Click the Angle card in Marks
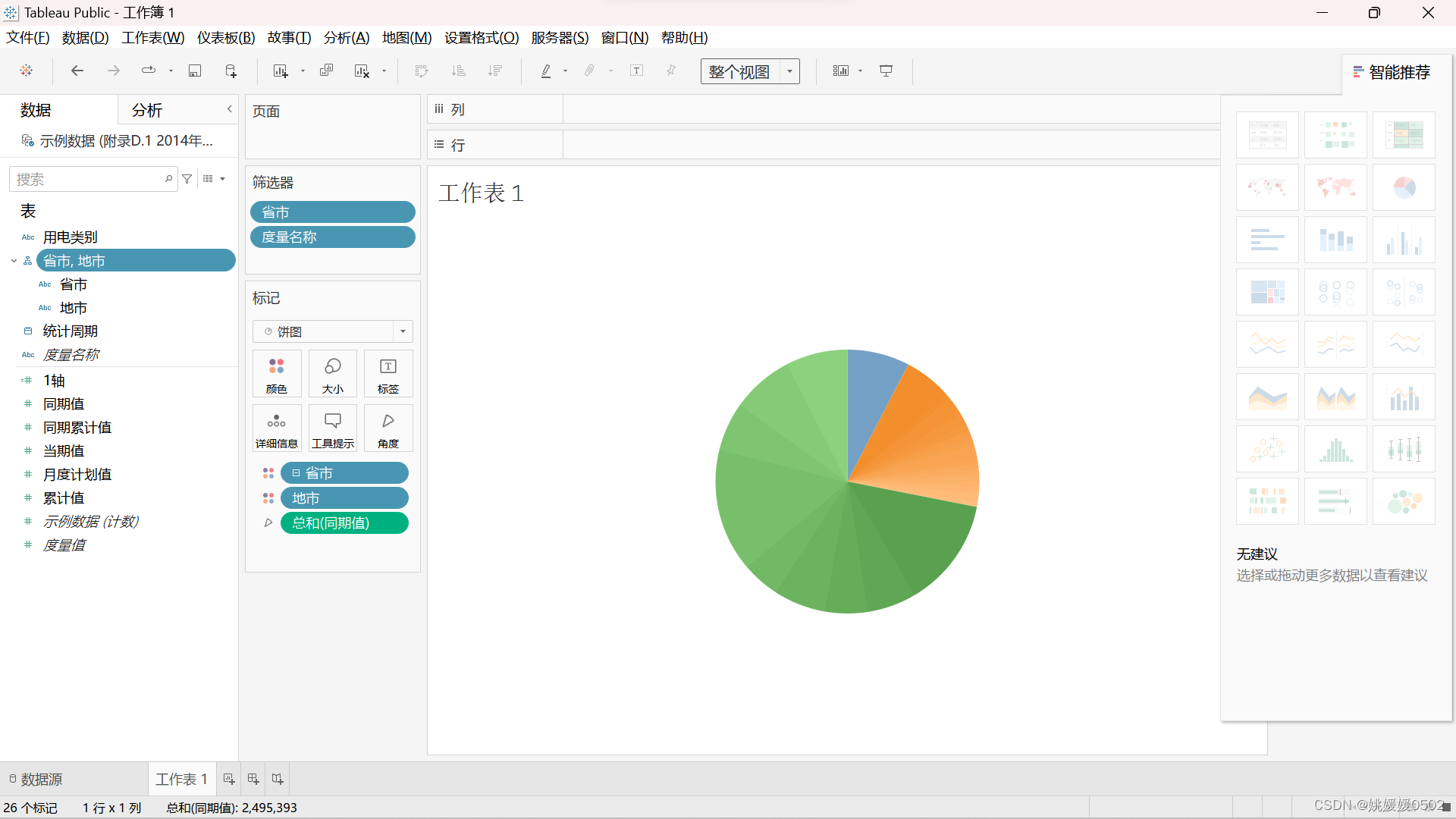 tap(388, 428)
